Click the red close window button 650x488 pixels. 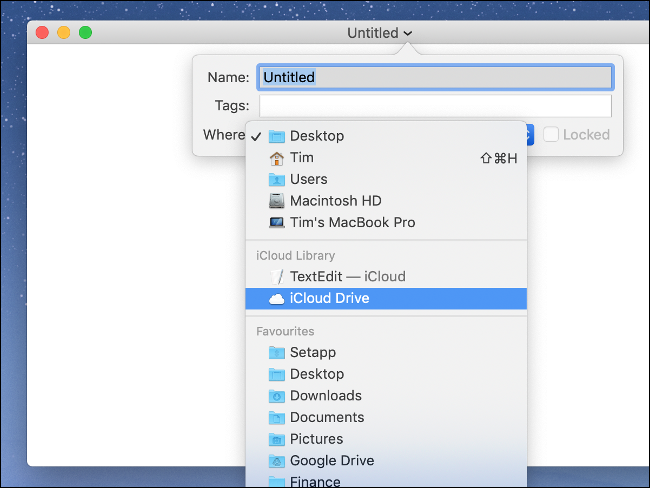[42, 32]
